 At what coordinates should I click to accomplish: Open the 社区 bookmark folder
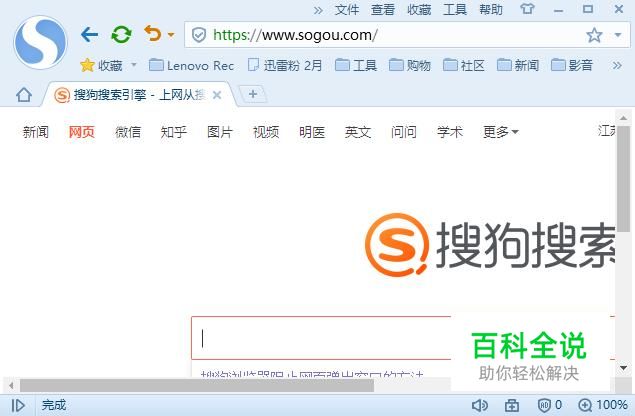464,65
